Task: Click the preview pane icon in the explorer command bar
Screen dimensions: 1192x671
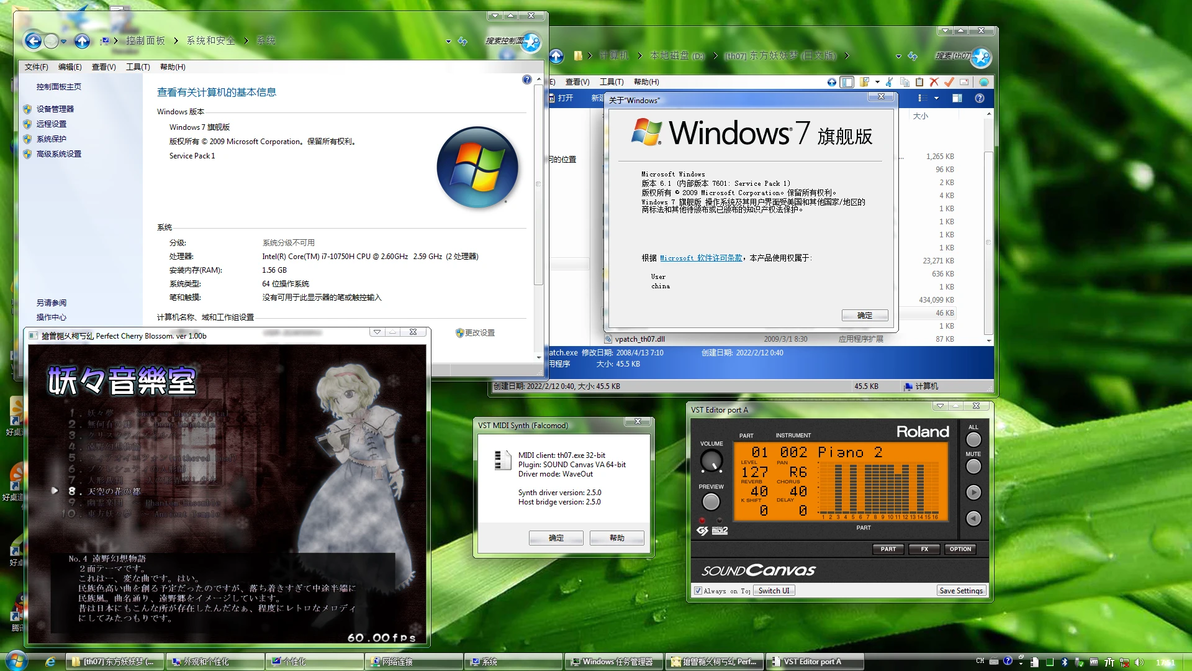Action: pos(957,98)
